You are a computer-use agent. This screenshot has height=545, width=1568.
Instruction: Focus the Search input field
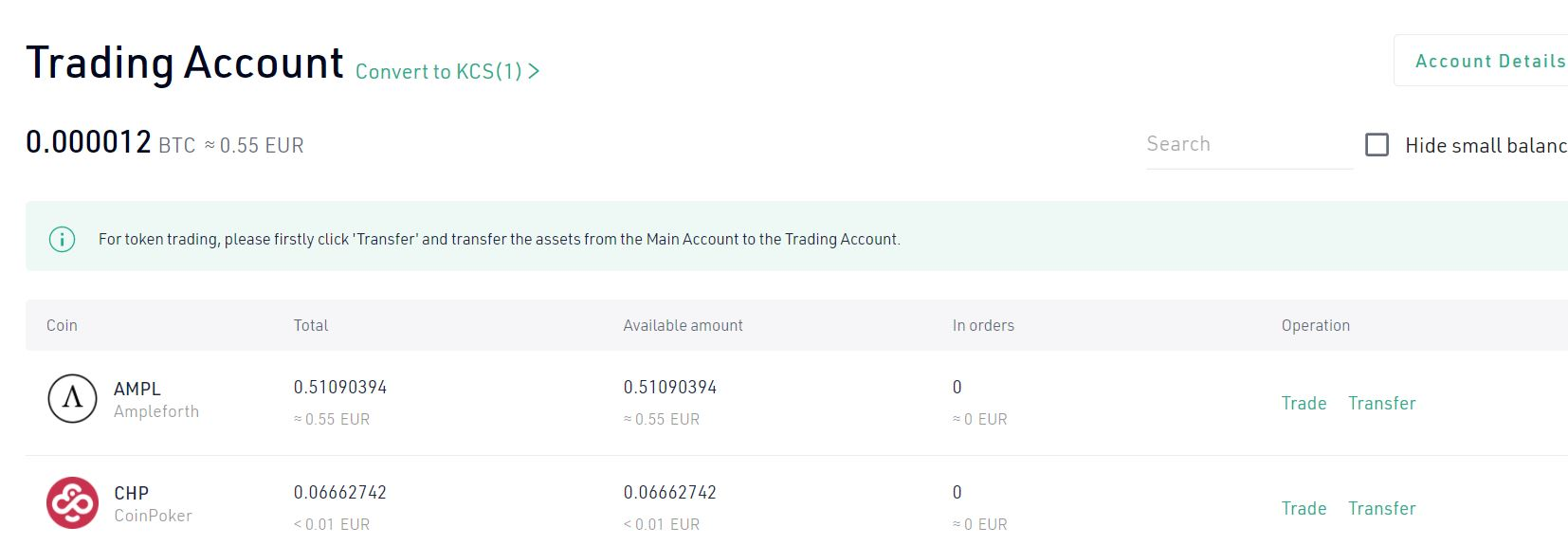(1249, 144)
